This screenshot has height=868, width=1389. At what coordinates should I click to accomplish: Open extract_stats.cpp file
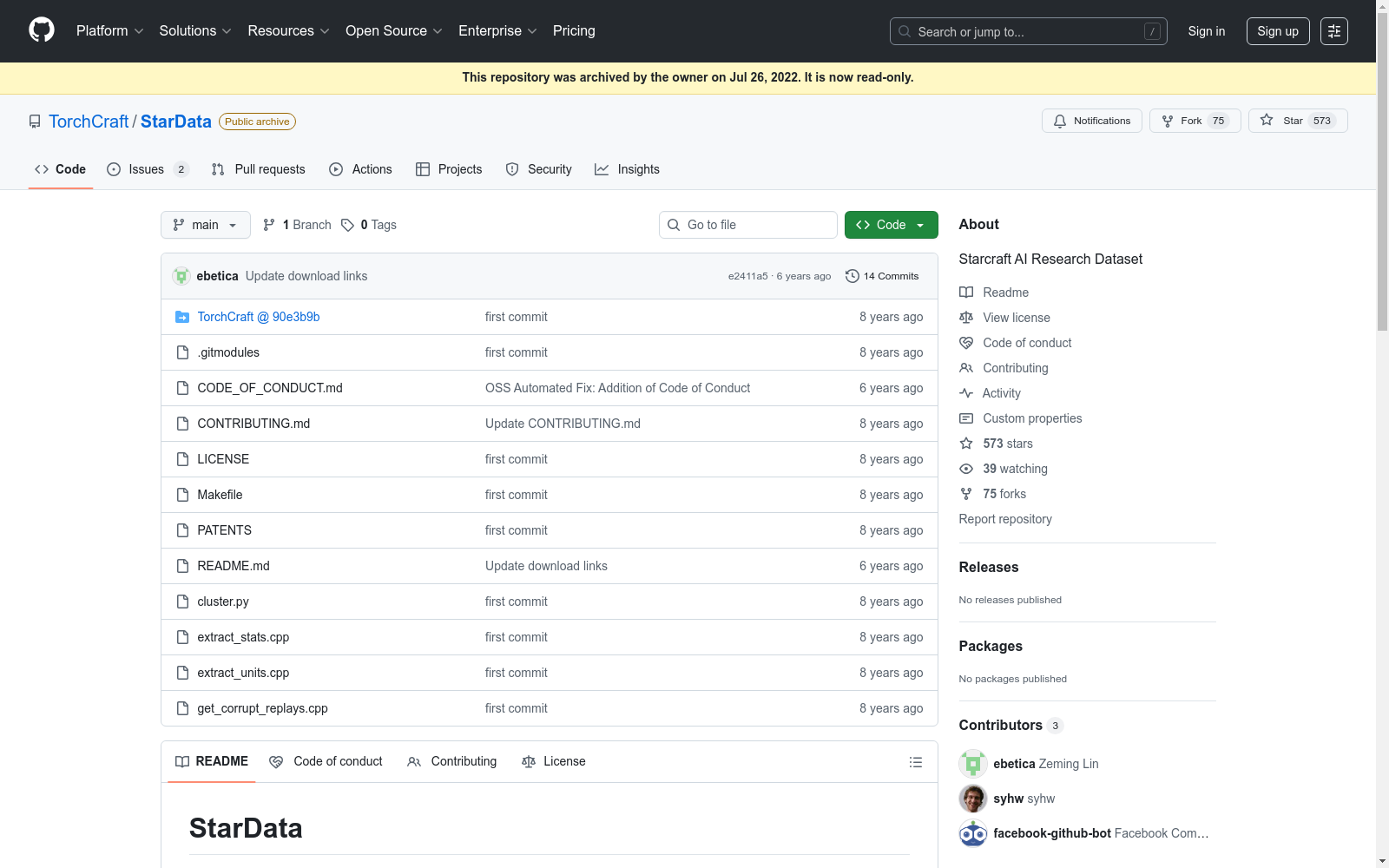coord(243,637)
